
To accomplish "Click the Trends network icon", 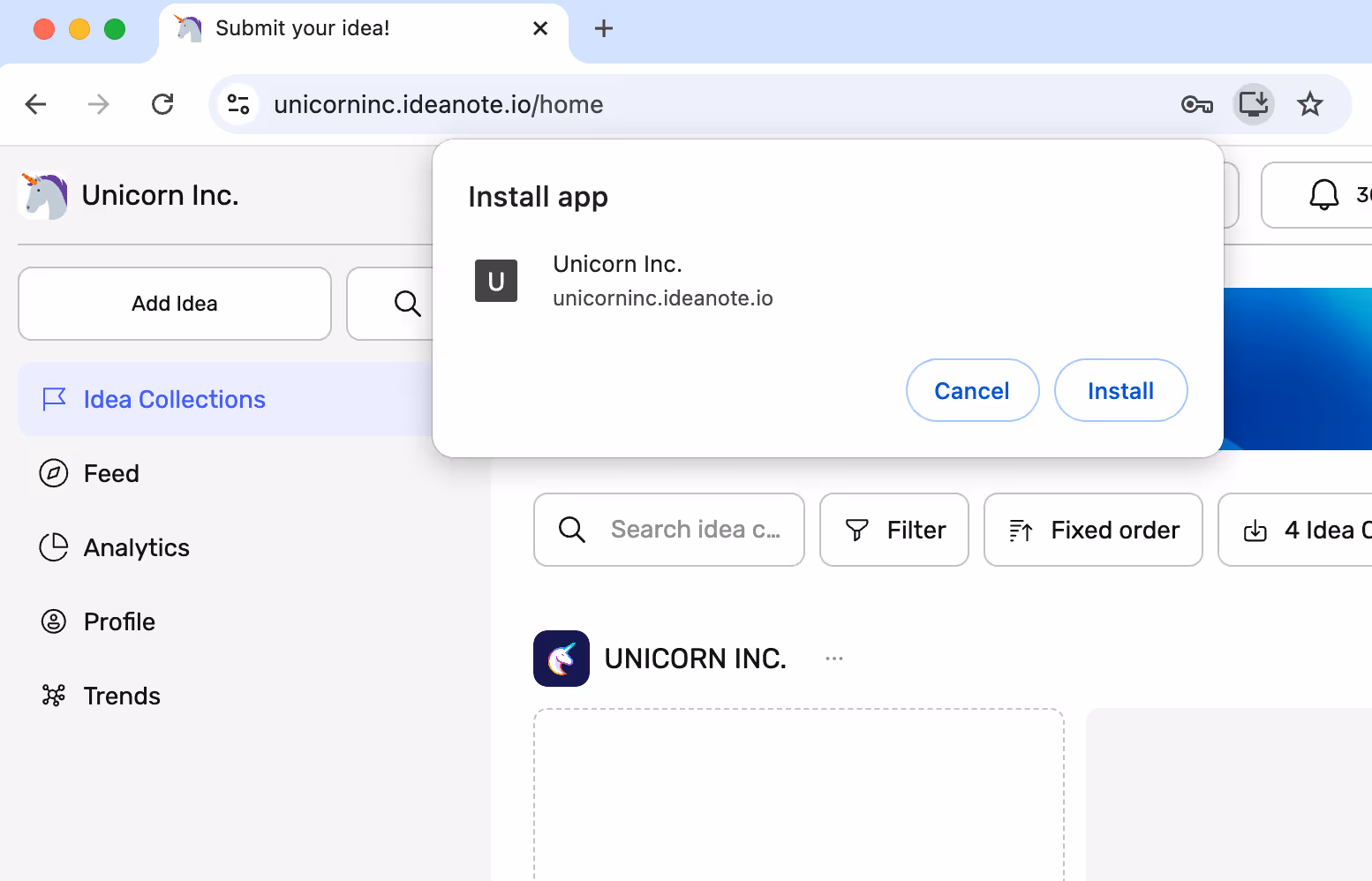I will pos(54,696).
